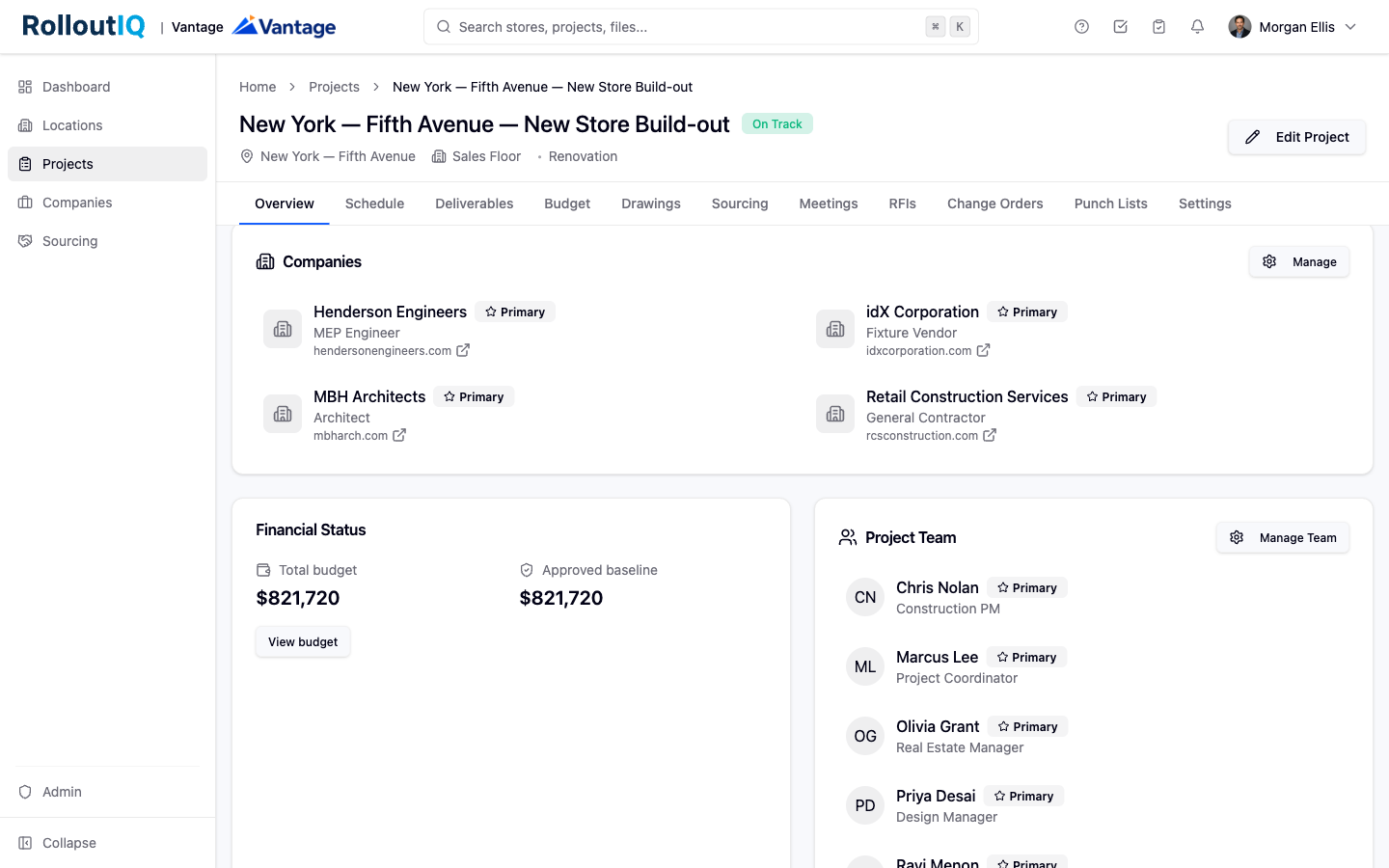Open the notifications bell
The image size is (1389, 868).
[1197, 27]
